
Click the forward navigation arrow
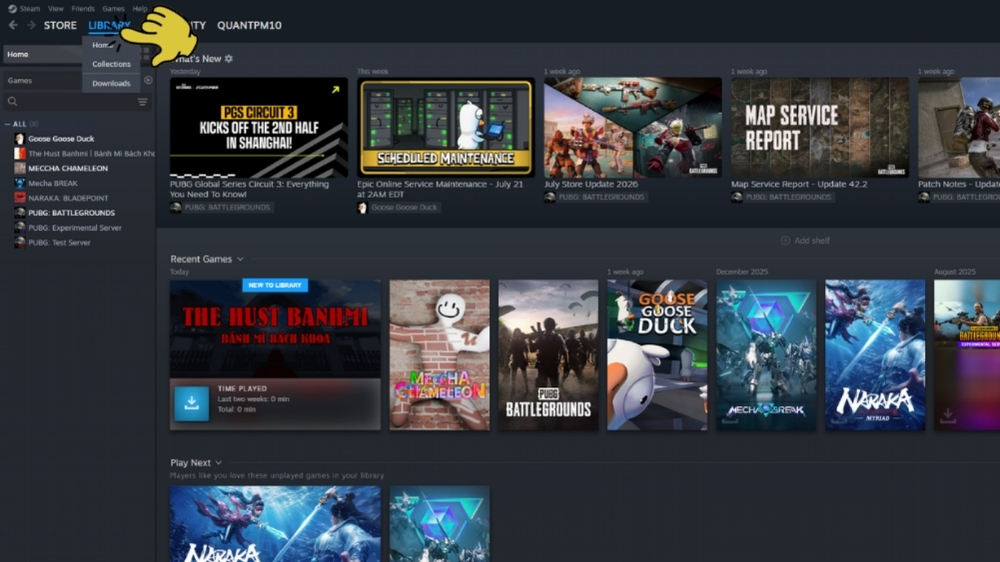31,25
